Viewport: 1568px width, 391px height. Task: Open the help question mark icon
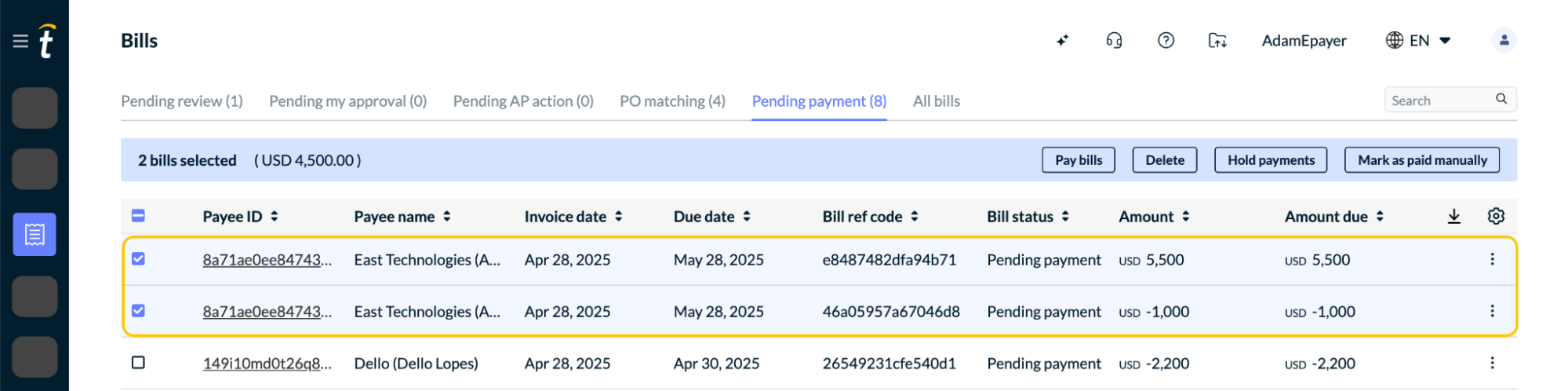[x=1166, y=40]
